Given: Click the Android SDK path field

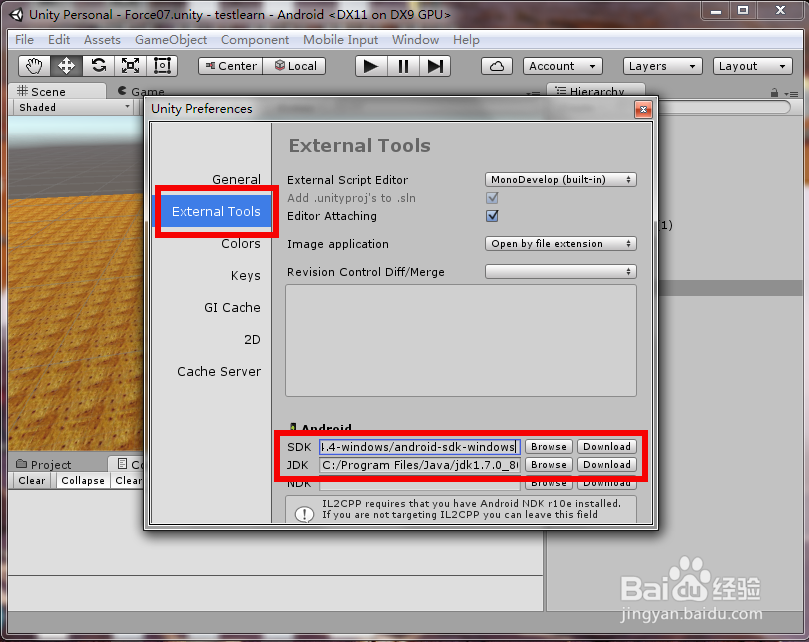Looking at the screenshot, I should tap(419, 446).
